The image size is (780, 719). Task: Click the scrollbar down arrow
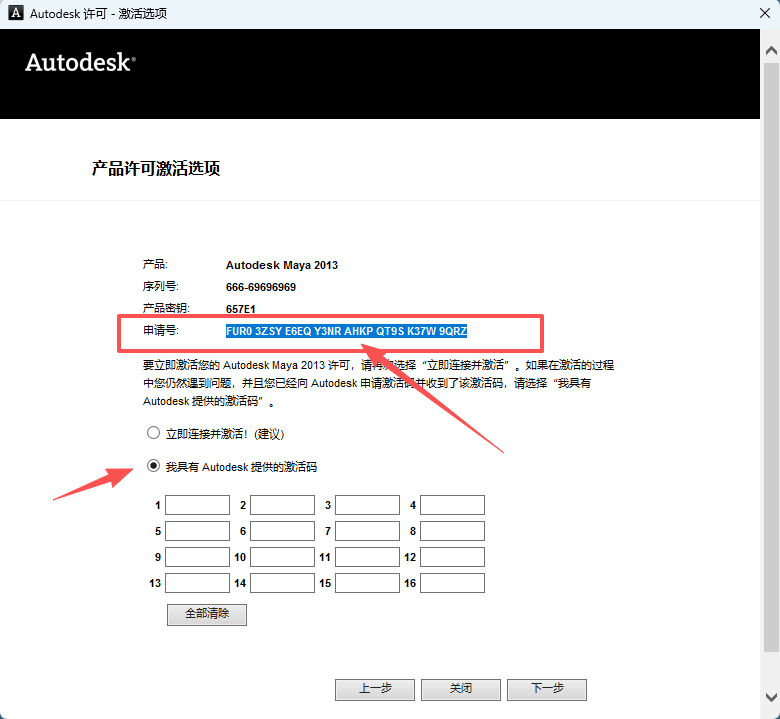click(771, 696)
